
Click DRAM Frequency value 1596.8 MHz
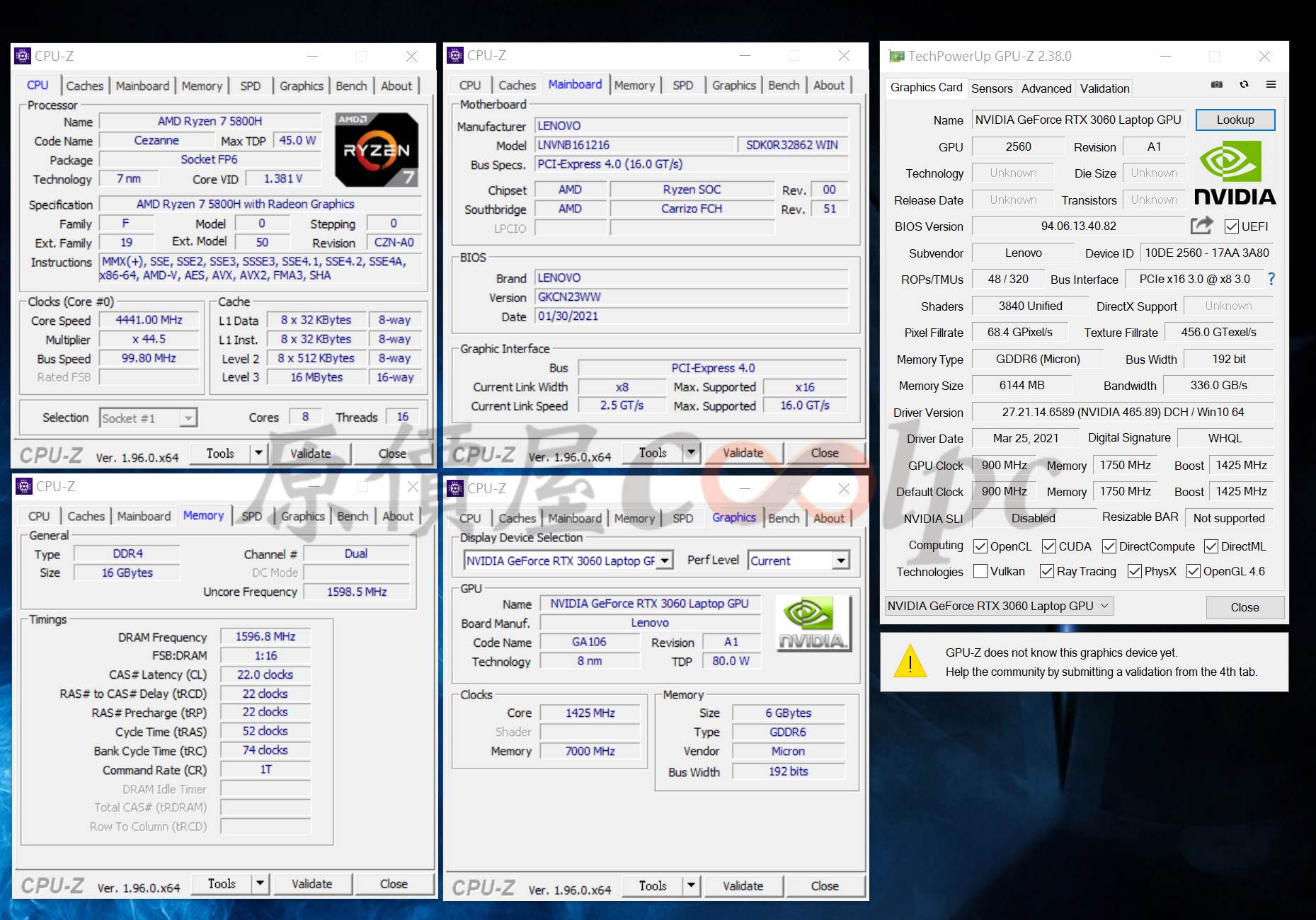[265, 637]
